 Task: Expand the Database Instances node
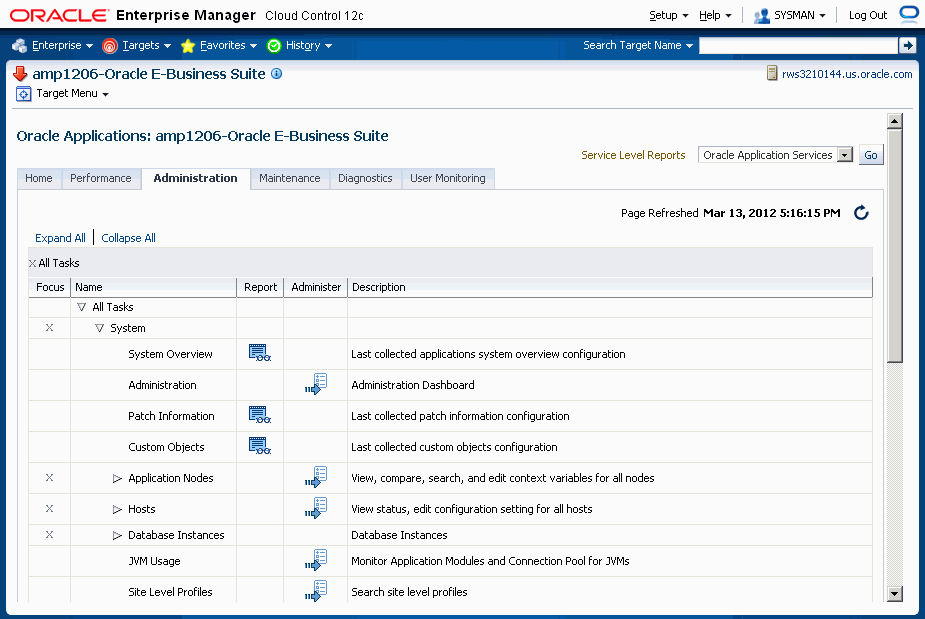click(117, 535)
